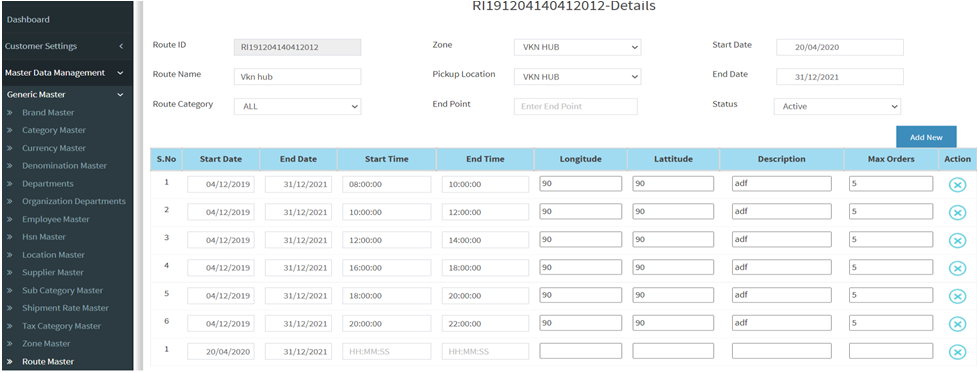Screen dimensions: 979x373
Task: Click the Start Time column header
Action: tap(386, 159)
